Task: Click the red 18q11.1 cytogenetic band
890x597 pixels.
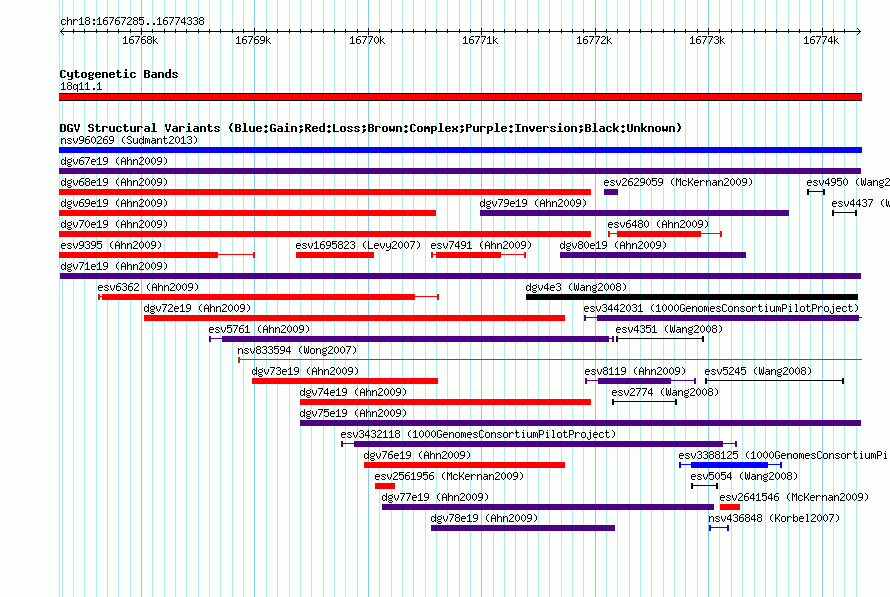Action: (460, 97)
